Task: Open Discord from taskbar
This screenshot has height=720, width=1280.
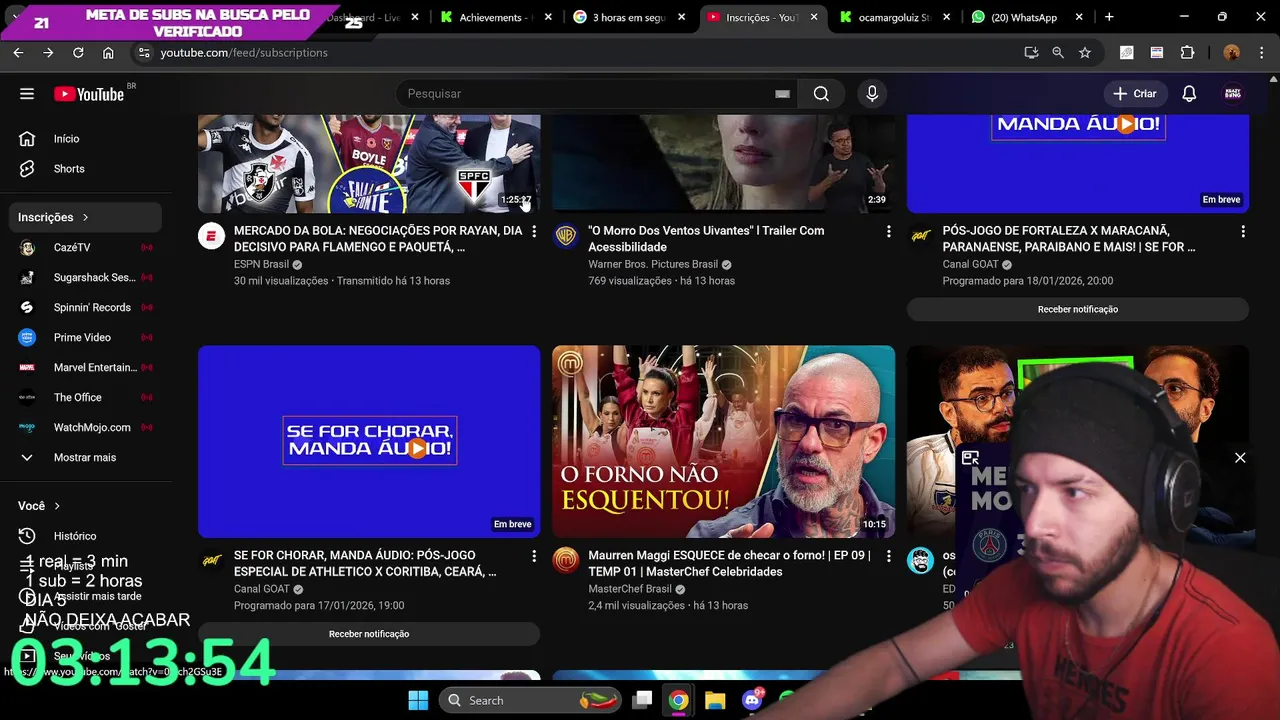Action: [x=752, y=700]
